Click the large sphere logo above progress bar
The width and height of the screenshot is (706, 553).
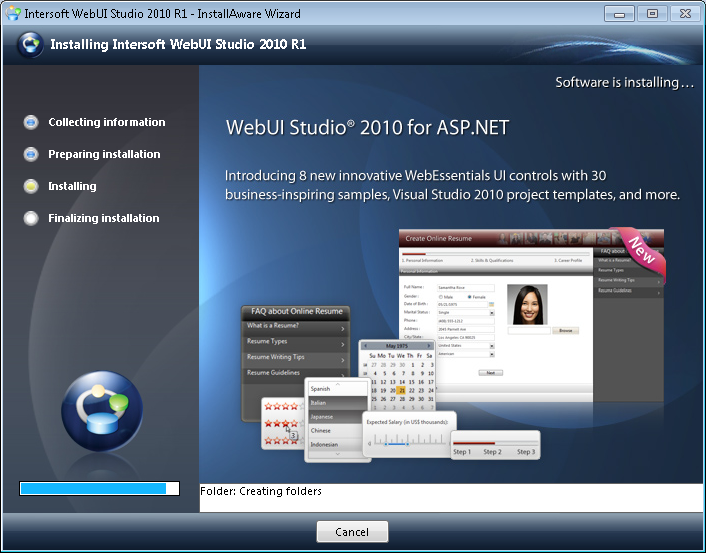coord(100,410)
